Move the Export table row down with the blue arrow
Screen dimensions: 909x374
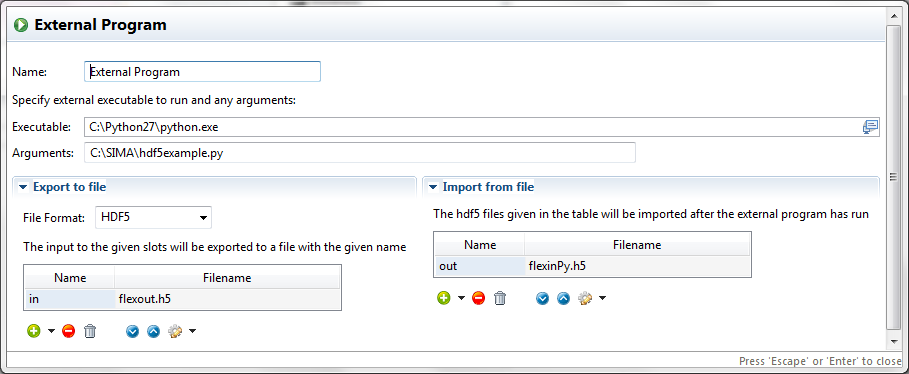click(132, 331)
